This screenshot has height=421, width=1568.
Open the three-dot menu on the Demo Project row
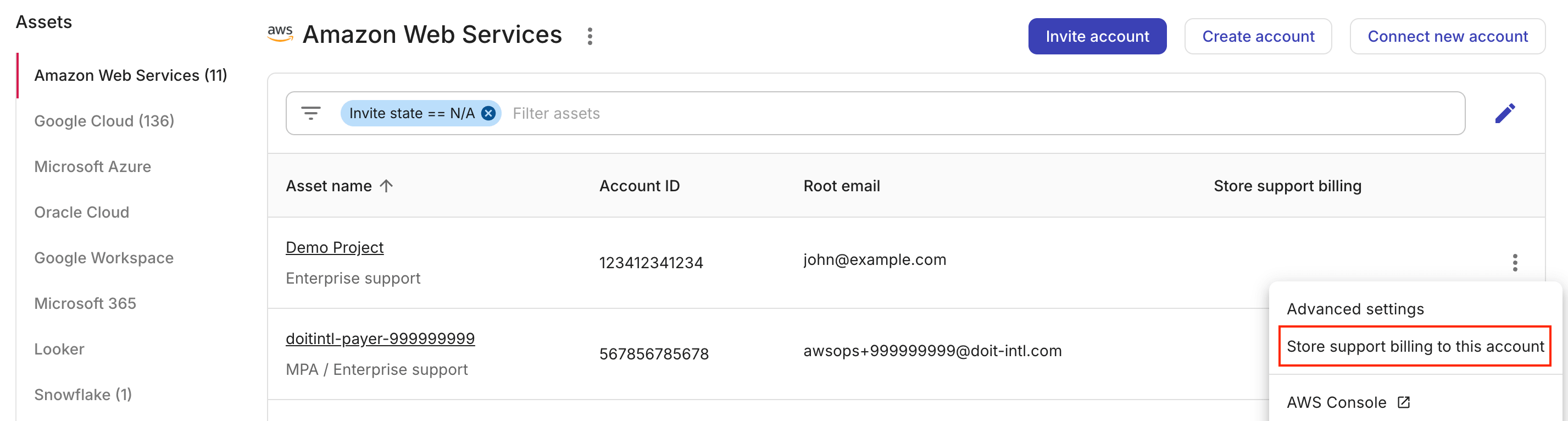coord(1515,262)
